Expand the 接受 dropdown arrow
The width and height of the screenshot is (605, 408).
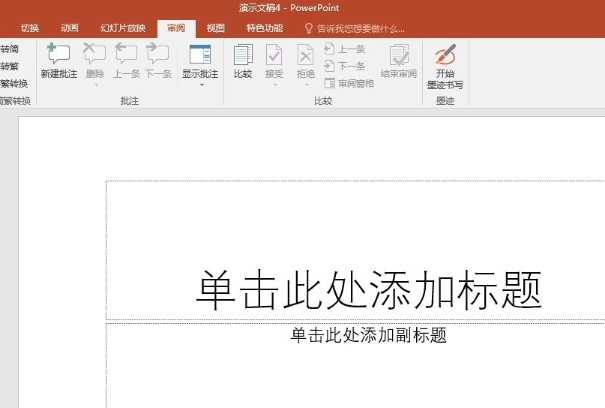tap(275, 85)
